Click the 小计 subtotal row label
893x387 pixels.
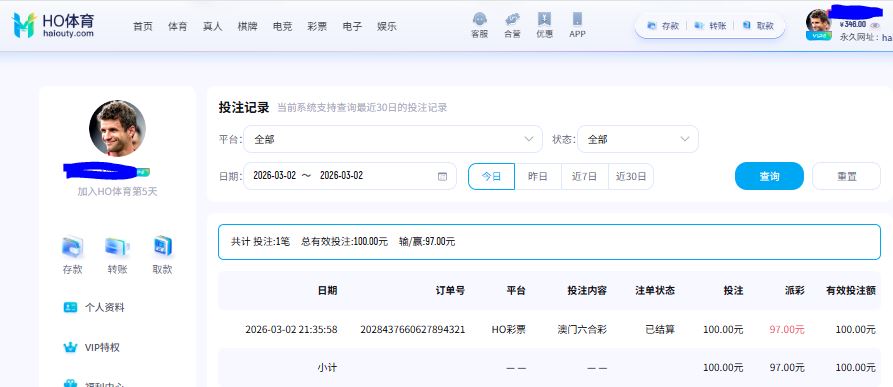point(327,368)
